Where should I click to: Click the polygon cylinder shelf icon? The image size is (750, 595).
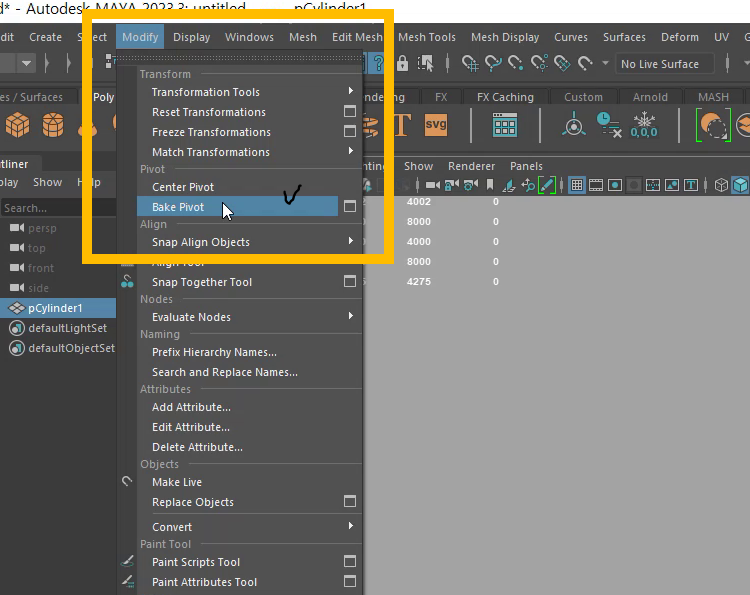[53, 125]
